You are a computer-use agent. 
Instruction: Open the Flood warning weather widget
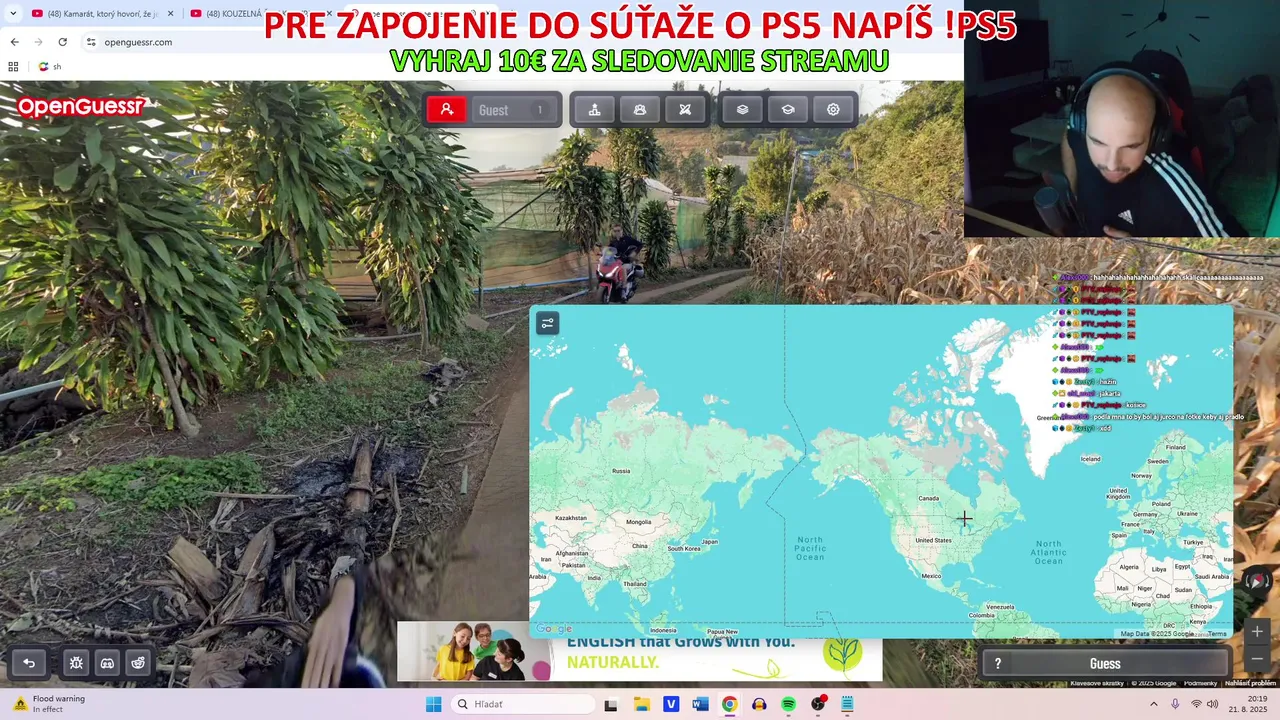click(x=50, y=704)
